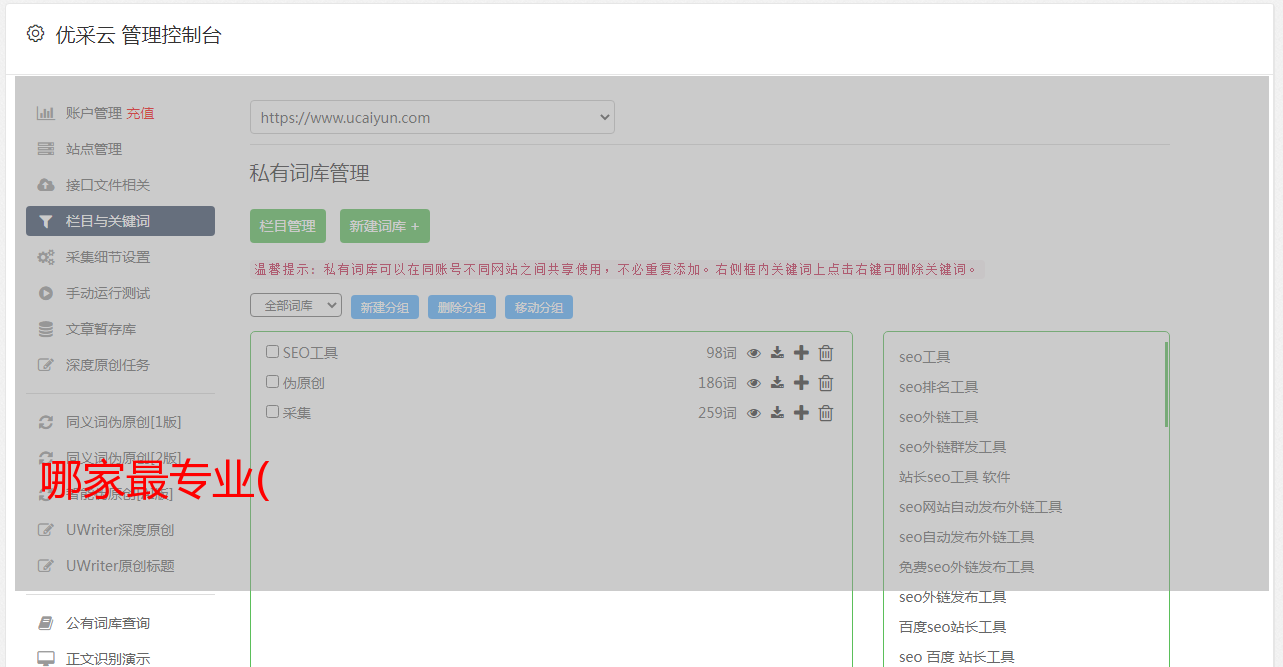
Task: Click the keyword seo排名工具
Action: [939, 387]
